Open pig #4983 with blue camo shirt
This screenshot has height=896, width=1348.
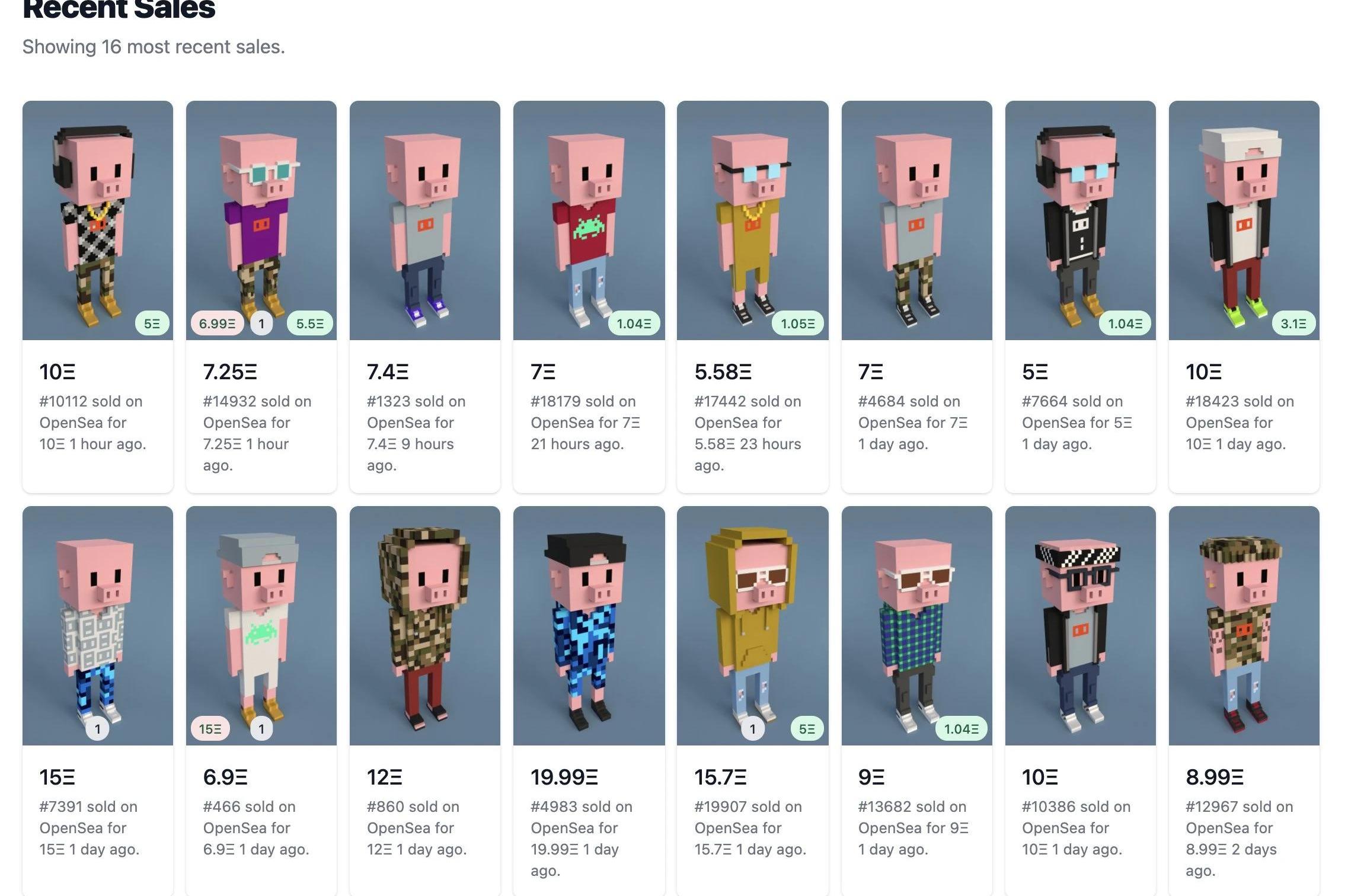click(589, 626)
